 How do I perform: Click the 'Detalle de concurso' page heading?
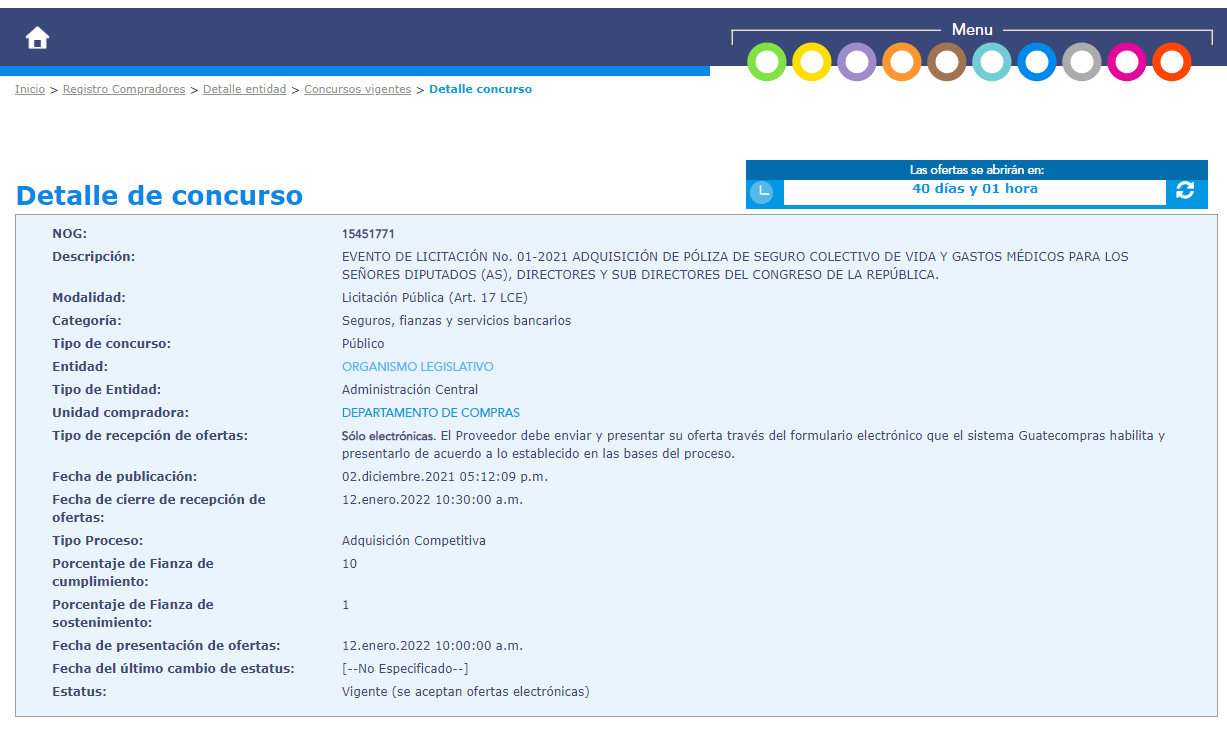[160, 195]
